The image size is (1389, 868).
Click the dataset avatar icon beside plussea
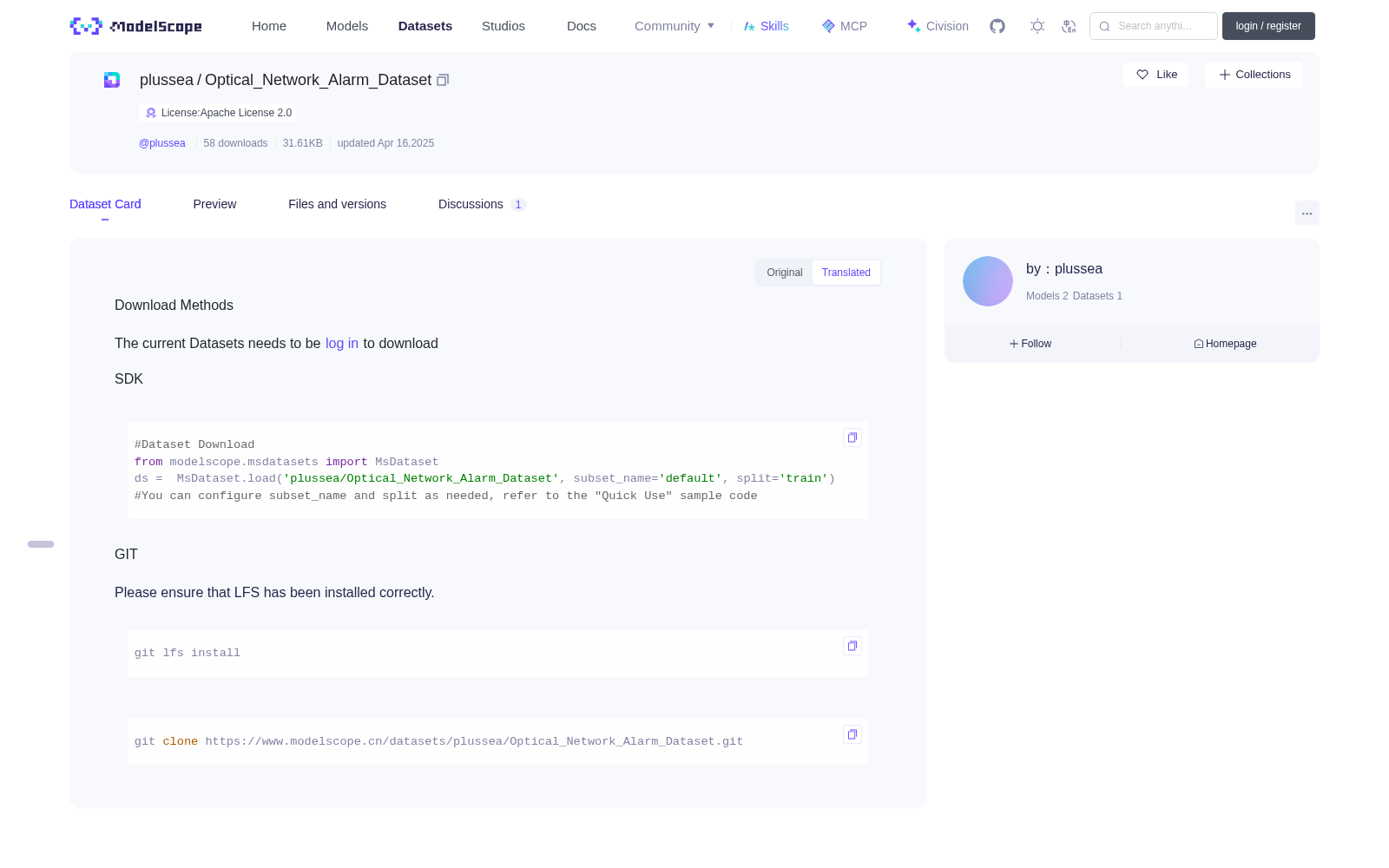(x=112, y=80)
